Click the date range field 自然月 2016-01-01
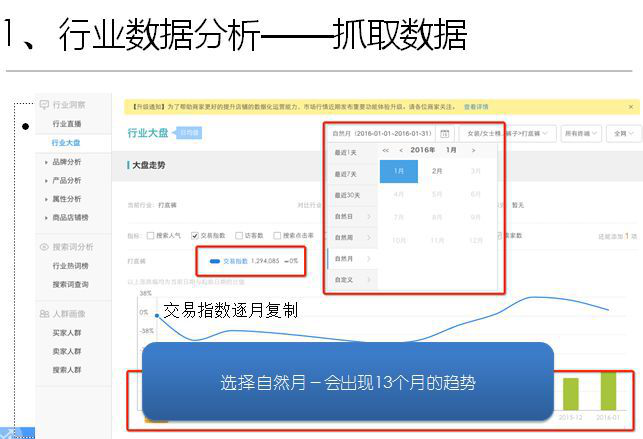643x439 pixels. (381, 133)
